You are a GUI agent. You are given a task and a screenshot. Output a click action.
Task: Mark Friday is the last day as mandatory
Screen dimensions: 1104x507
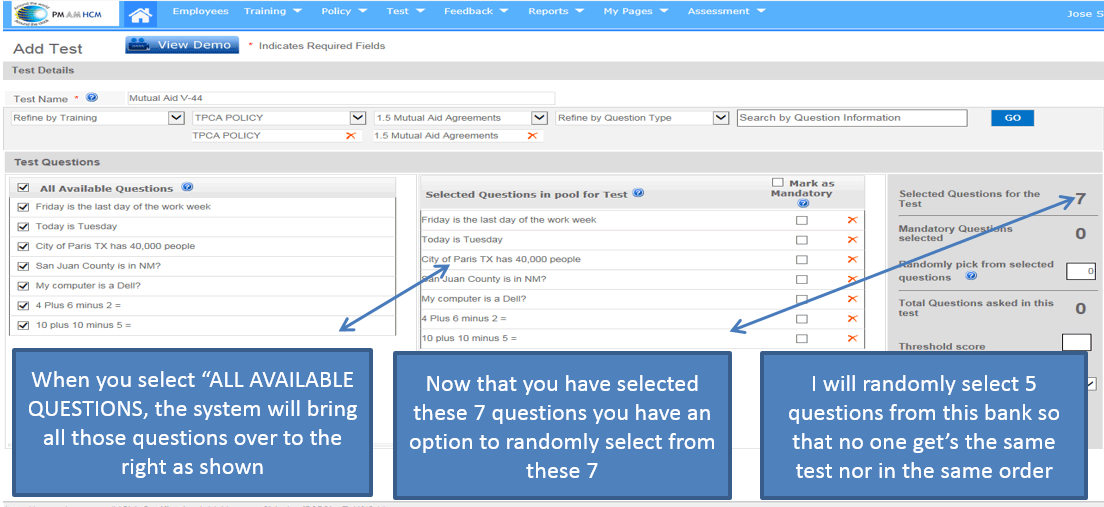pos(801,220)
